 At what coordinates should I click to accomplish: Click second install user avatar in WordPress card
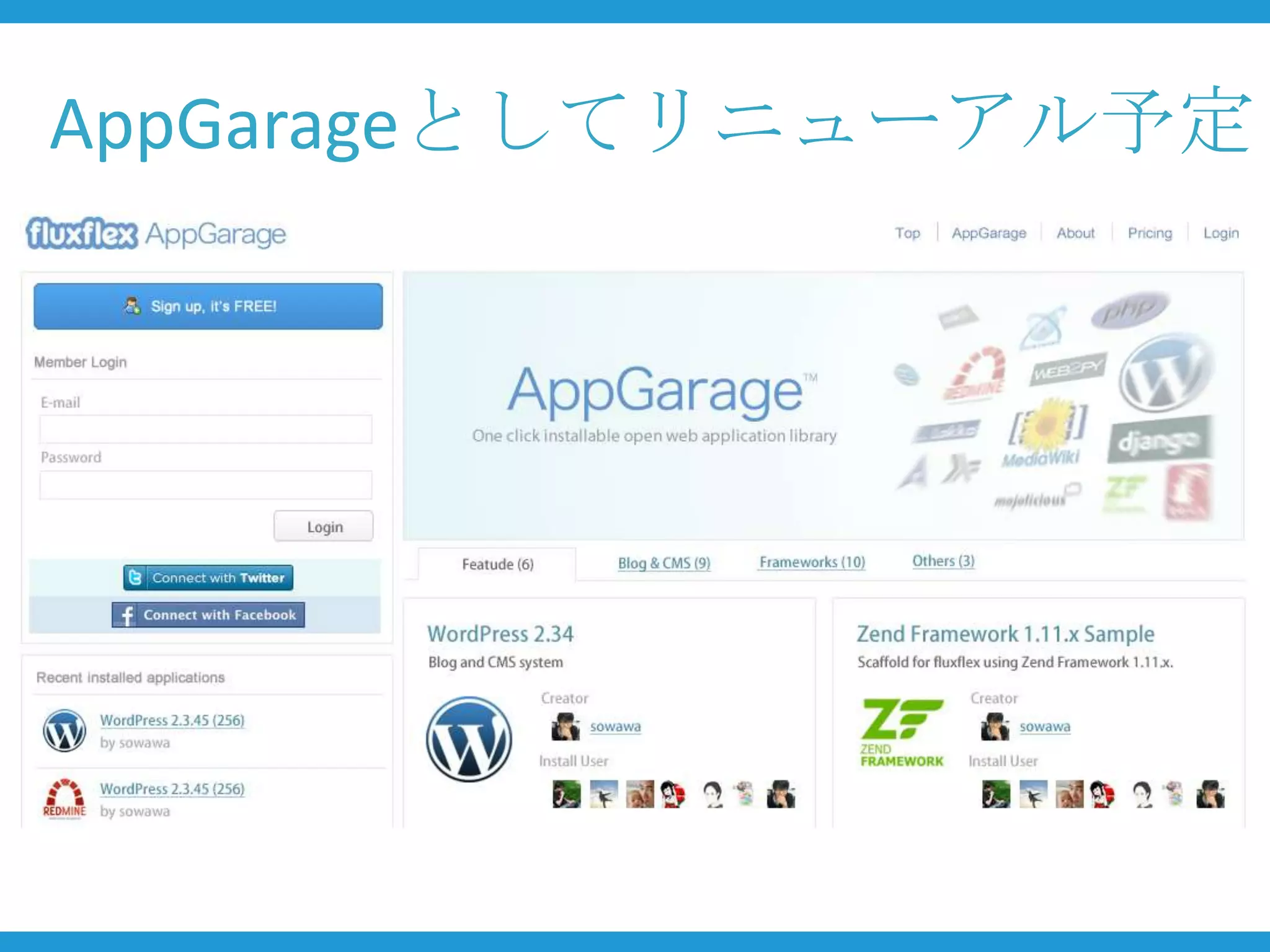click(603, 794)
